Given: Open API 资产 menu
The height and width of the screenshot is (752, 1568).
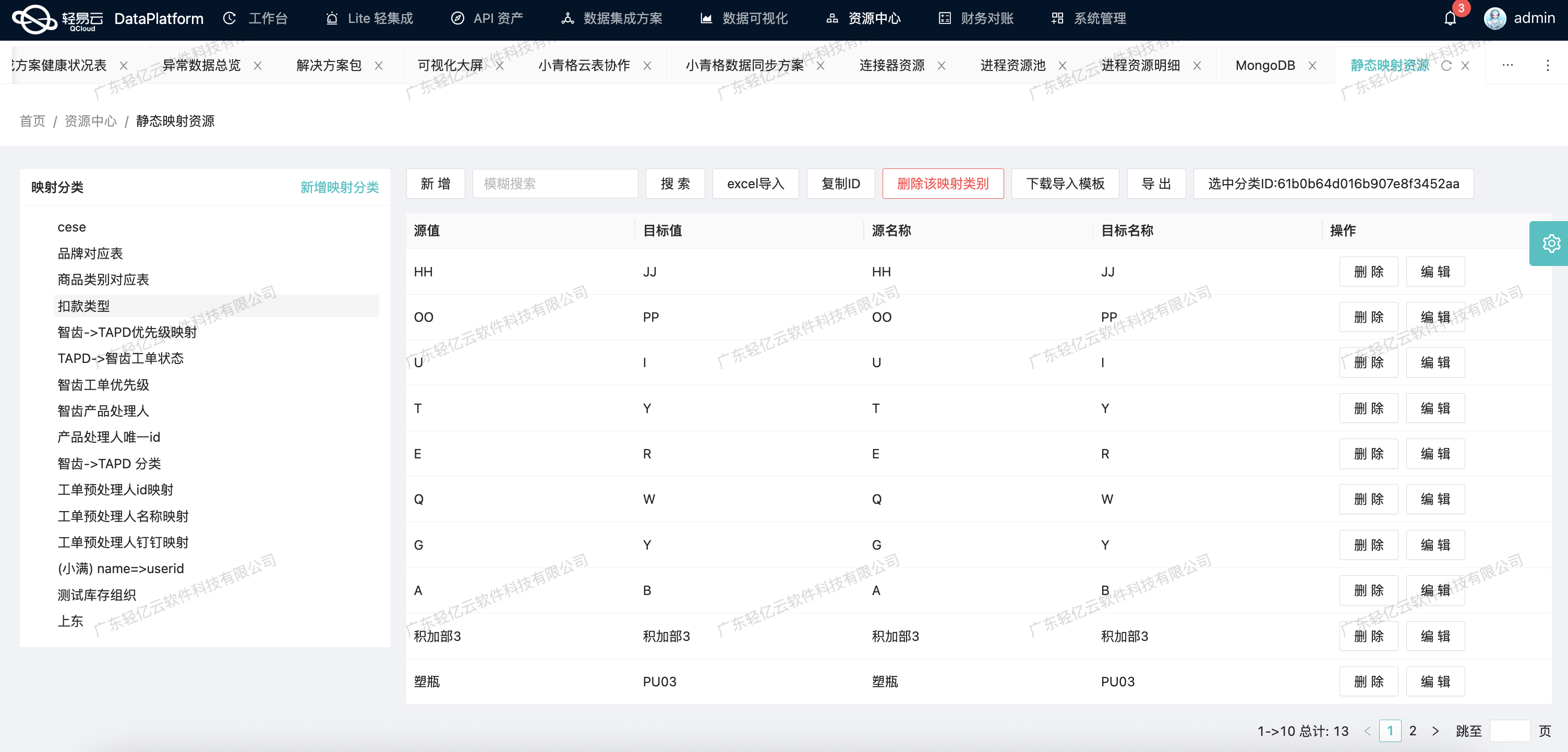Looking at the screenshot, I should [x=486, y=19].
